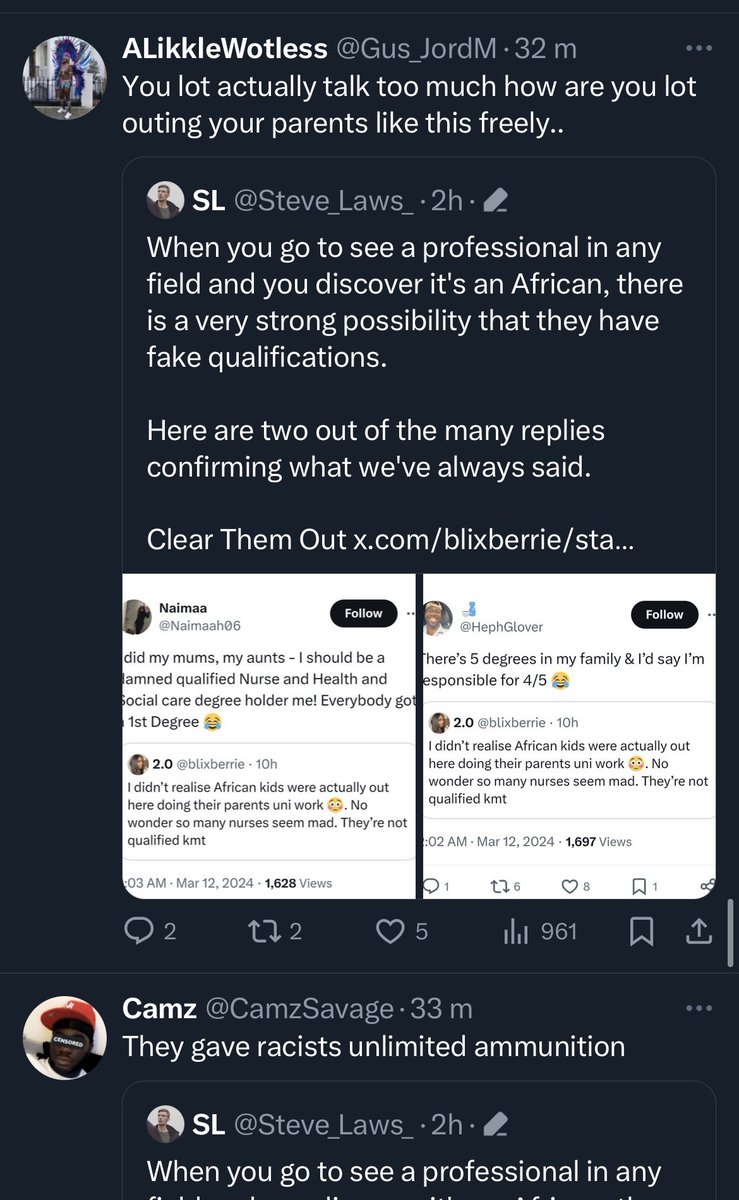Open Camz profile avatar
The width and height of the screenshot is (739, 1200).
[x=64, y=1037]
